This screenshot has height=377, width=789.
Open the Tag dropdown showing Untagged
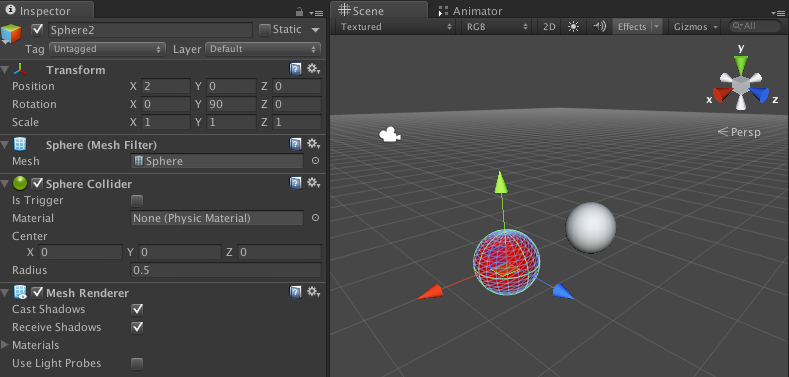point(108,49)
